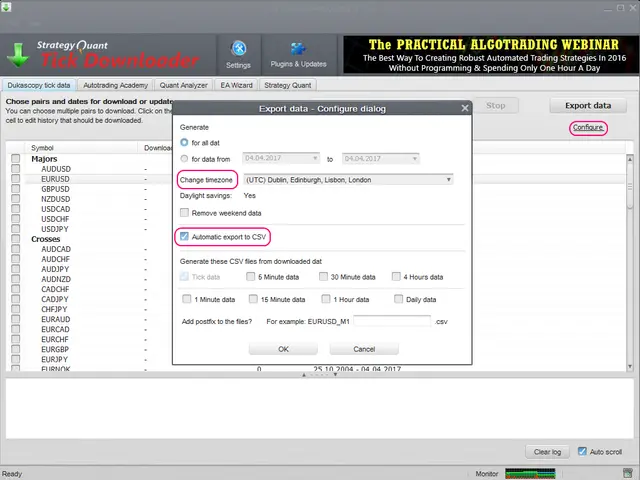This screenshot has height=480, width=640.
Task: Enable 4 Hours data export
Action: 396,277
